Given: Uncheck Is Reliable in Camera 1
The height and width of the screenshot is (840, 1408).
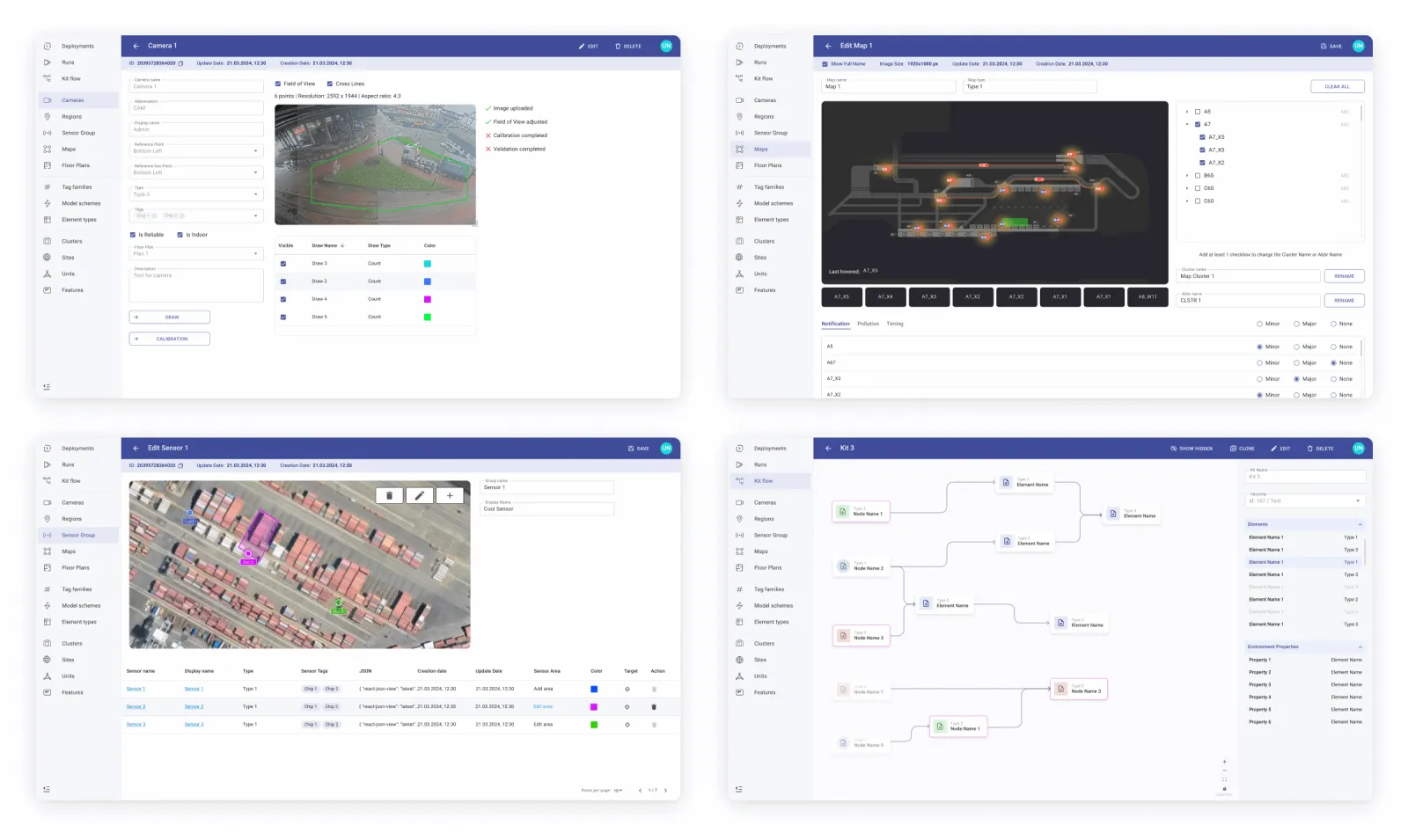Looking at the screenshot, I should (x=133, y=235).
